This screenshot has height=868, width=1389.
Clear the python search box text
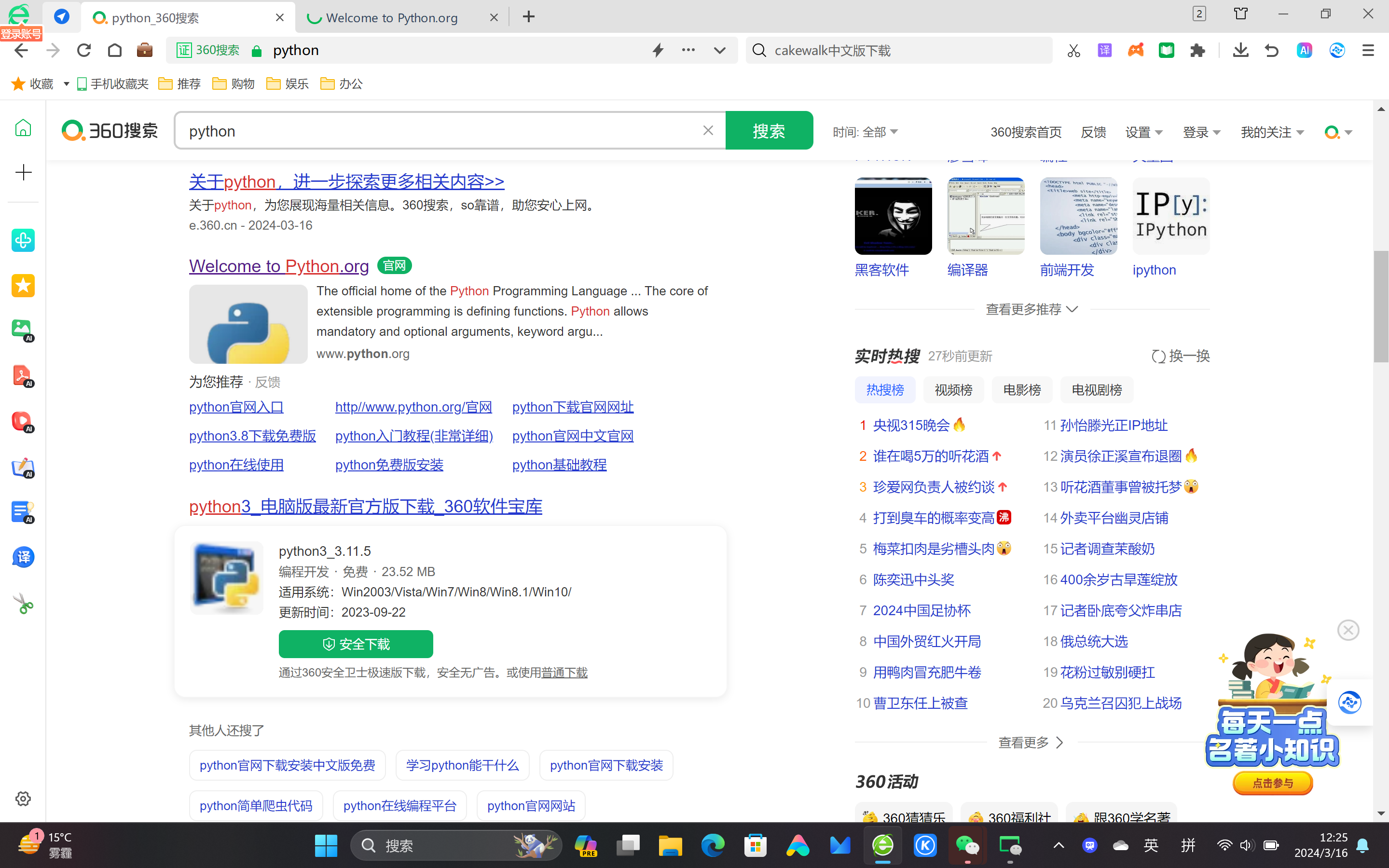708,131
